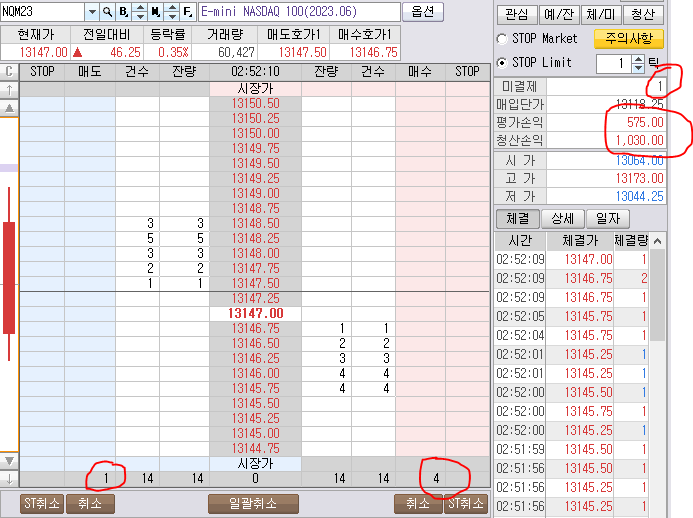Open the 청산 tab
The image size is (693, 518).
[643, 15]
